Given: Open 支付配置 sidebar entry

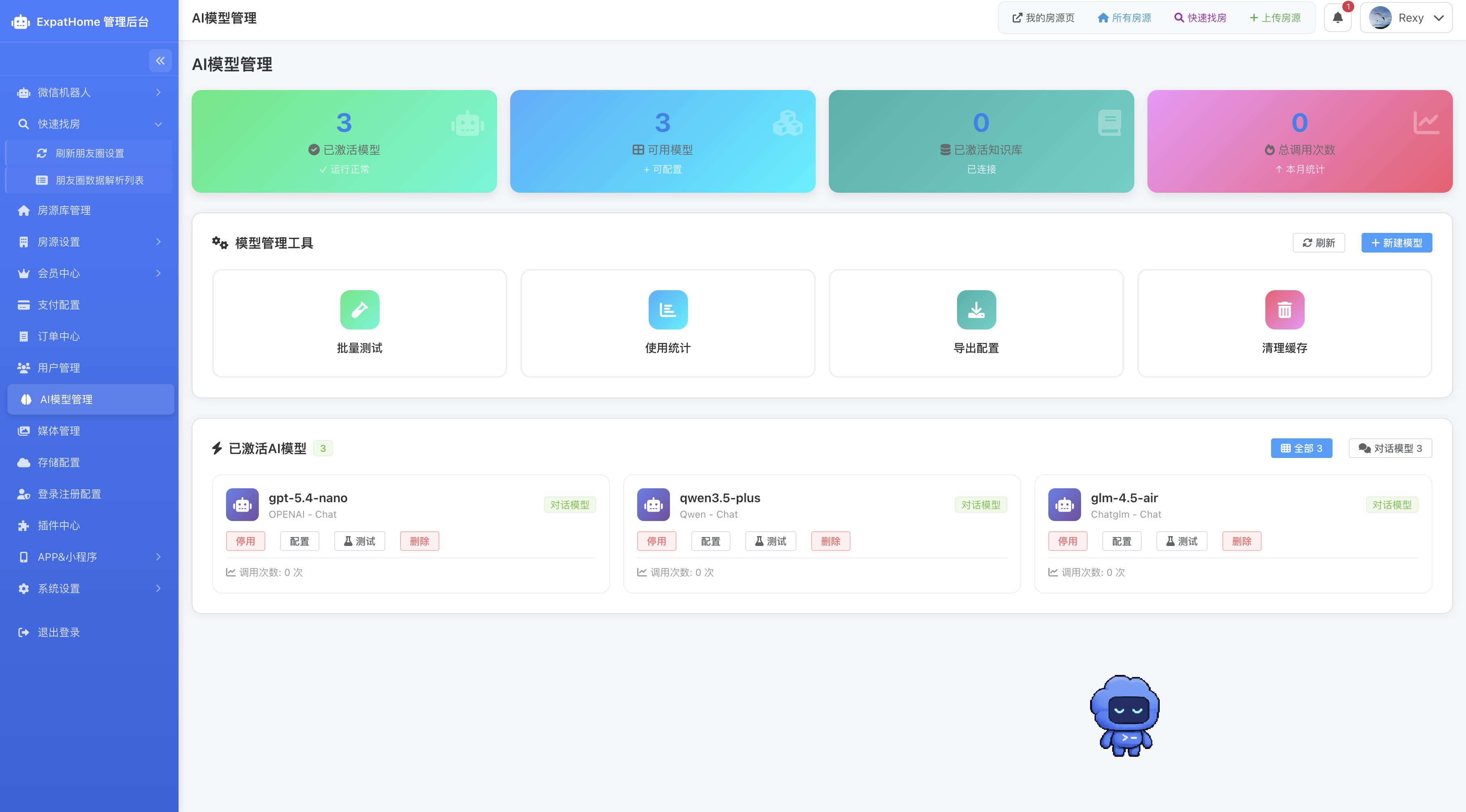Looking at the screenshot, I should 89,305.
